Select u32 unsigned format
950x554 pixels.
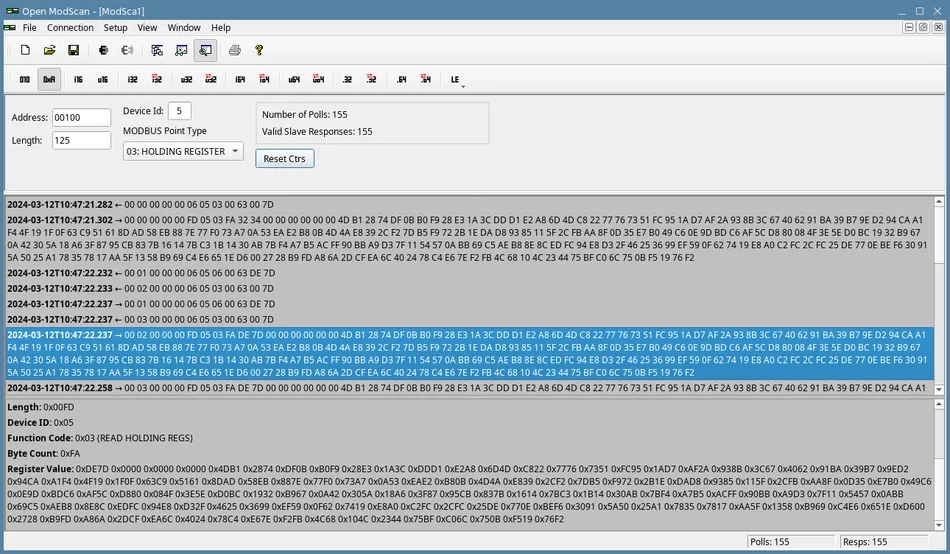point(187,79)
